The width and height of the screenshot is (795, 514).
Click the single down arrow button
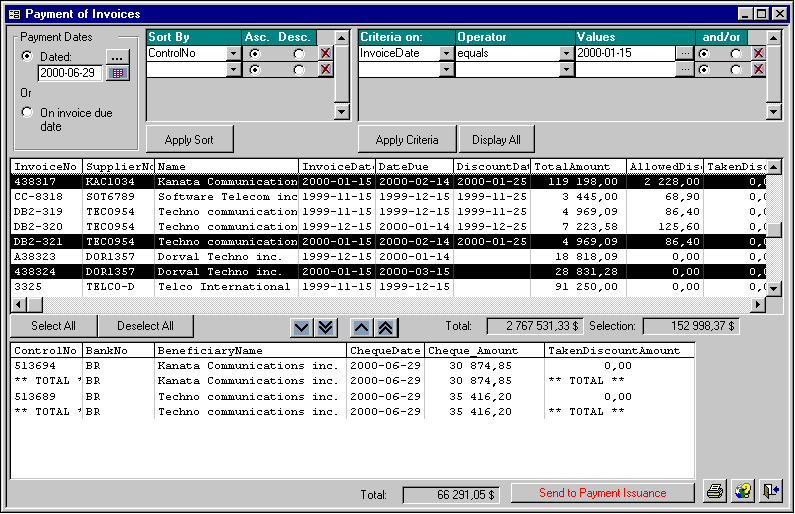click(x=300, y=327)
